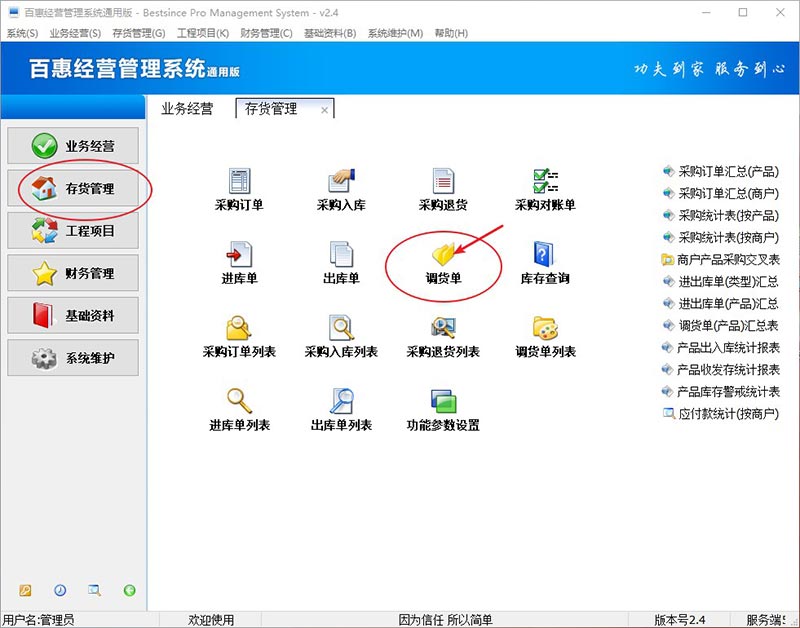
Task: Open the 库存查询 icon
Action: (544, 255)
